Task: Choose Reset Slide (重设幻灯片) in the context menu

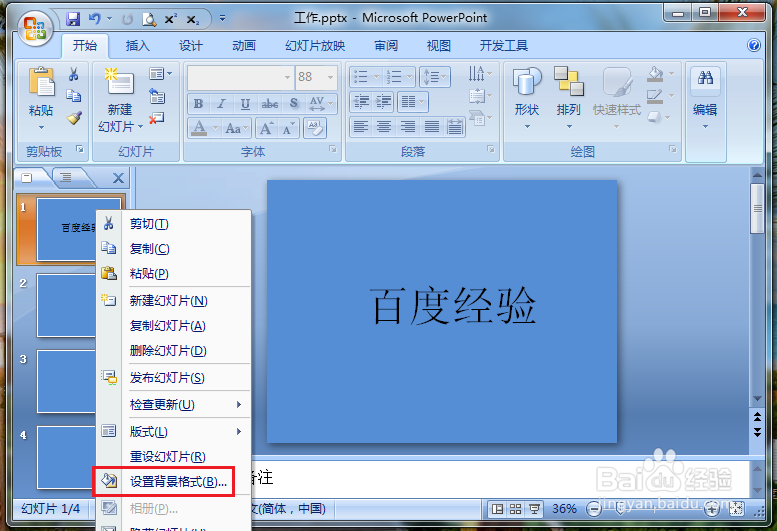Action: point(173,457)
